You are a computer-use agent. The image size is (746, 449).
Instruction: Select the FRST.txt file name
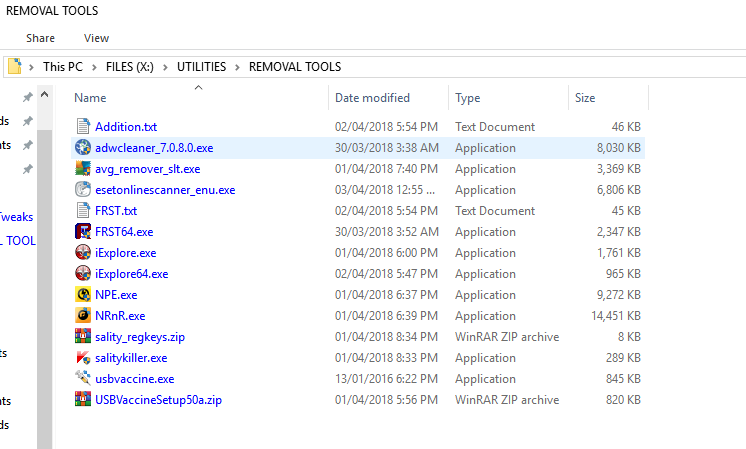pyautogui.click(x=116, y=211)
